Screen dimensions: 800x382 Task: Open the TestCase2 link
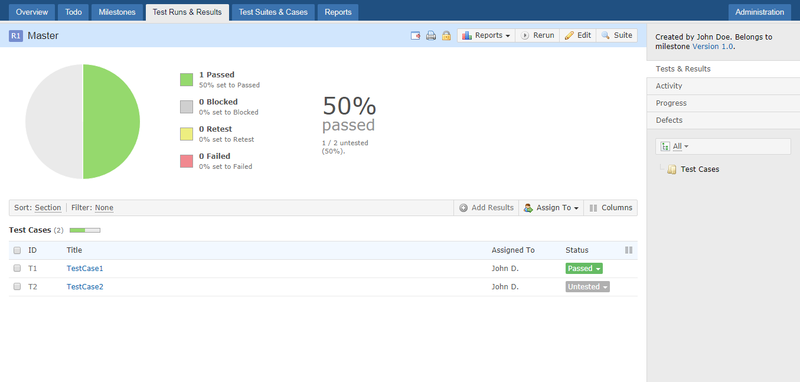point(85,287)
